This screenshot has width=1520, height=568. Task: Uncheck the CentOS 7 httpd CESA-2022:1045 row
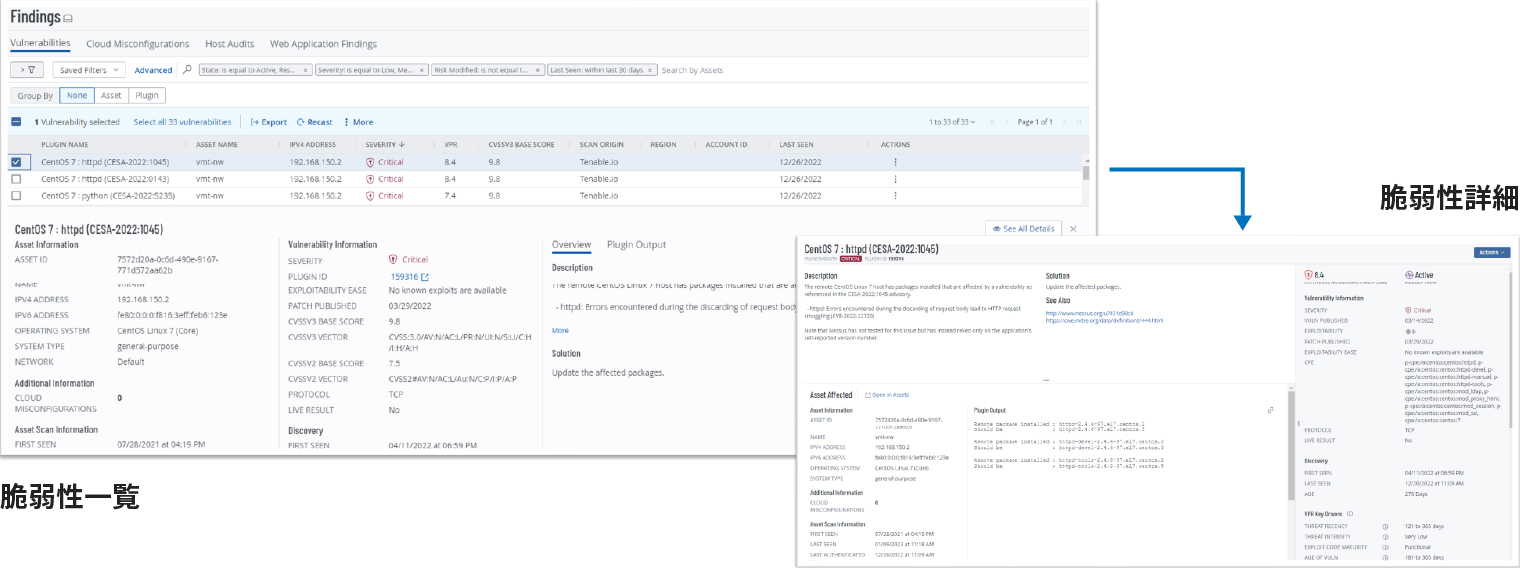pos(16,162)
